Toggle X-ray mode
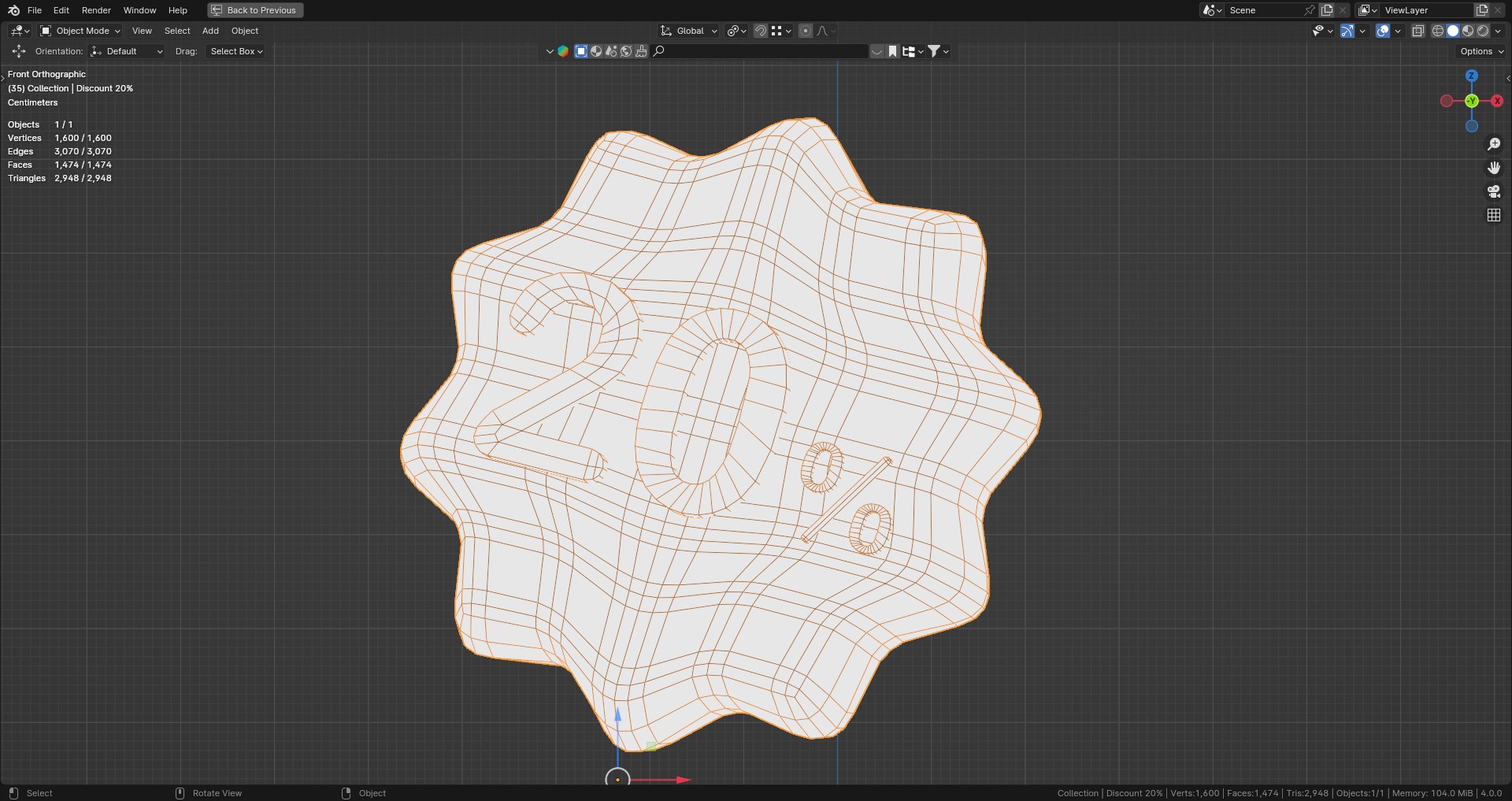 [1418, 31]
